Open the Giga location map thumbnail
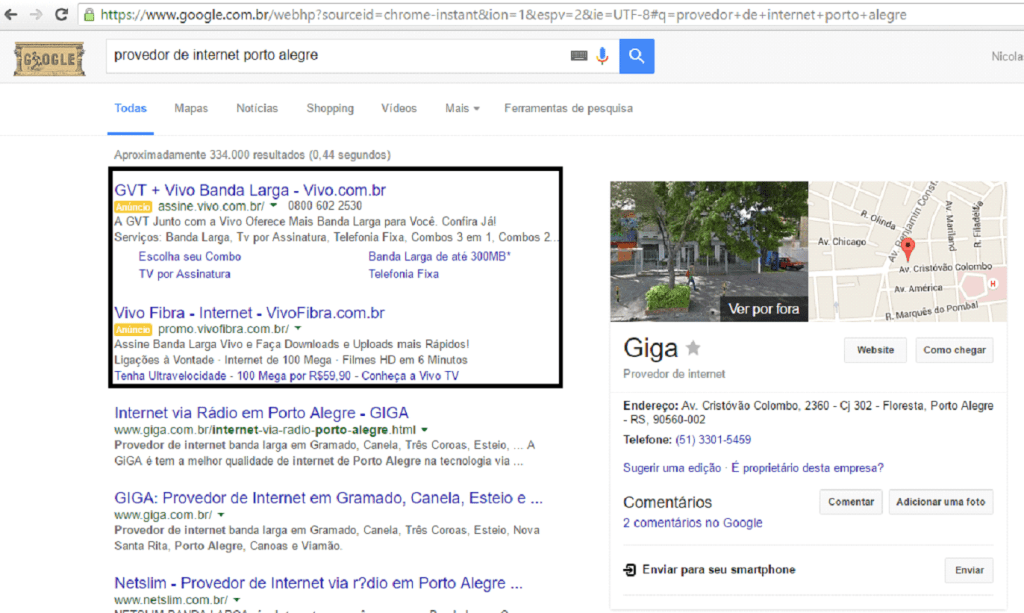 (908, 251)
